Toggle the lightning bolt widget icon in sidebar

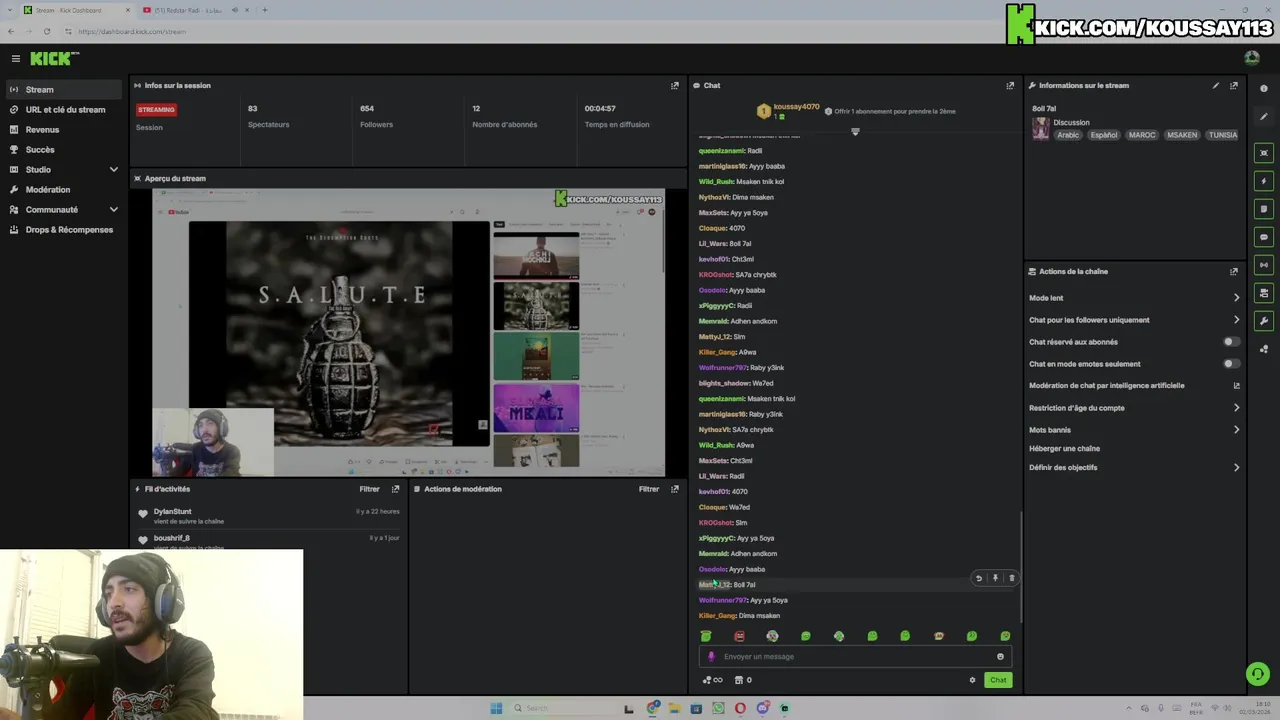pyautogui.click(x=1264, y=181)
